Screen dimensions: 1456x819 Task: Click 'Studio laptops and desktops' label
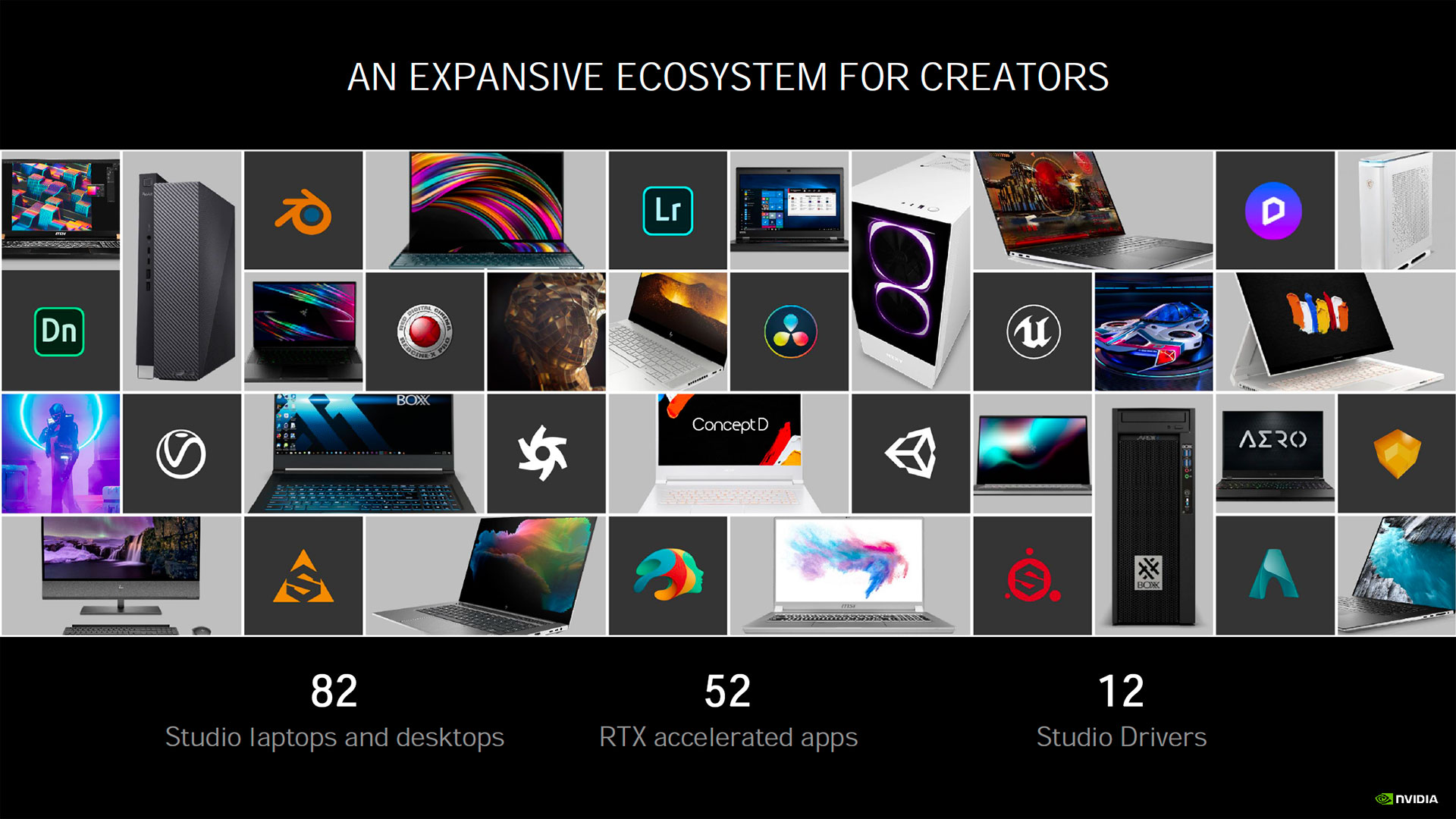tap(334, 738)
